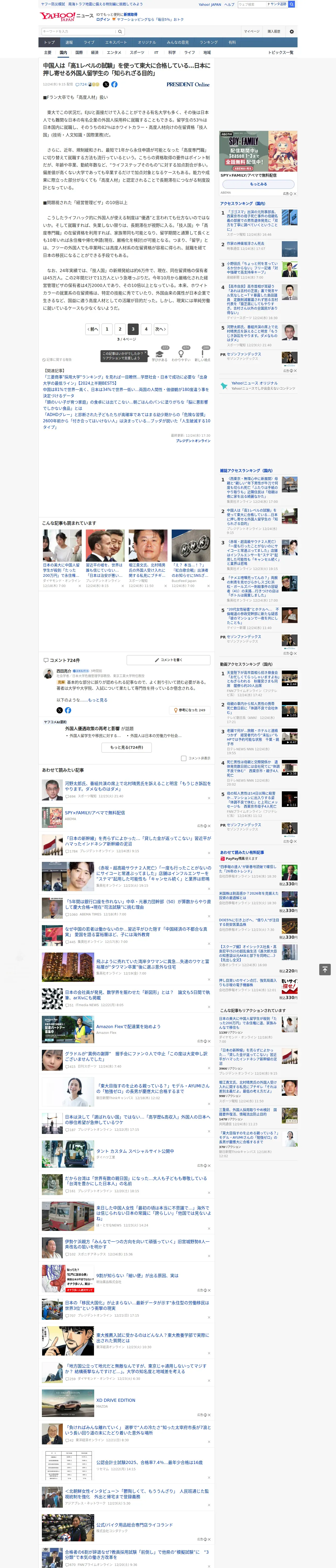Click the キーワードを入力 search field
Screen dimensions: 336x1568
(78, 32)
